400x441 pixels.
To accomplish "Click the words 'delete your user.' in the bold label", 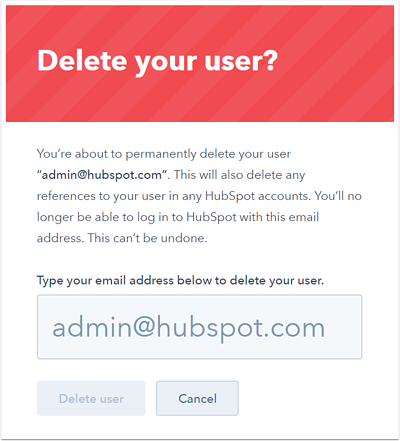I will point(277,281).
